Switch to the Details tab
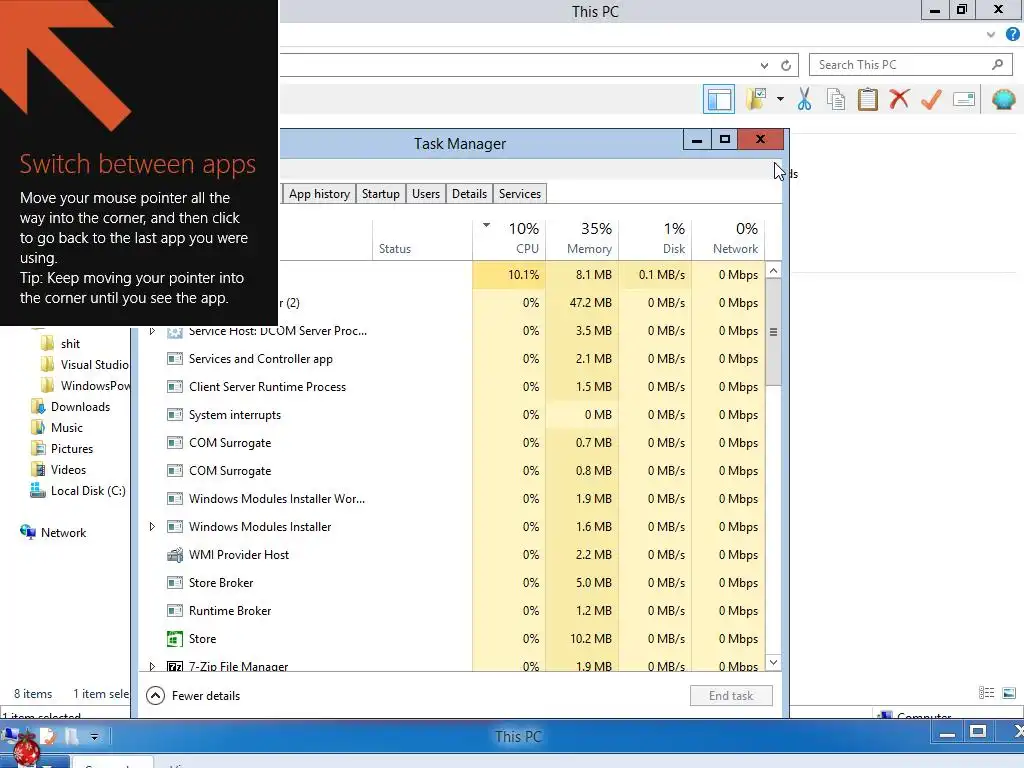 (470, 194)
